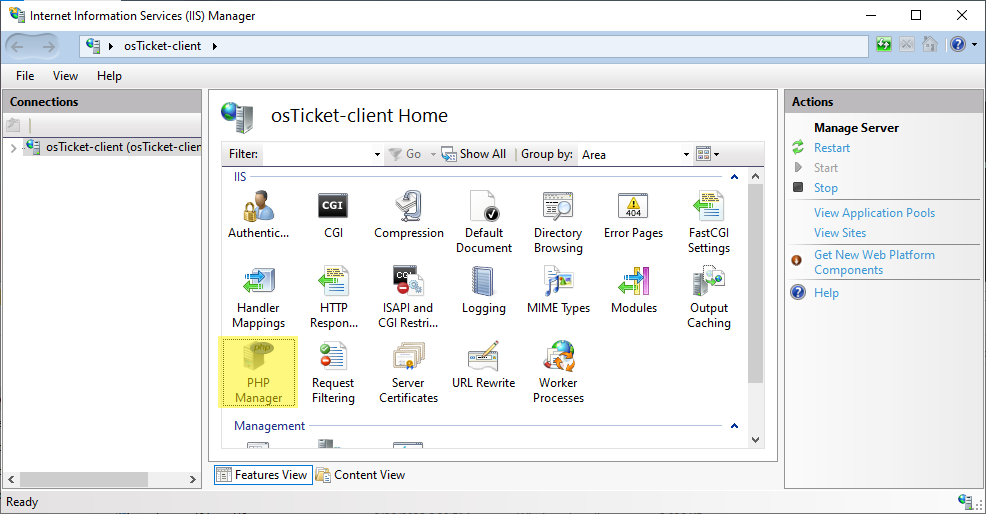The width and height of the screenshot is (986, 514).
Task: Switch to Content View tab
Action: click(x=361, y=475)
